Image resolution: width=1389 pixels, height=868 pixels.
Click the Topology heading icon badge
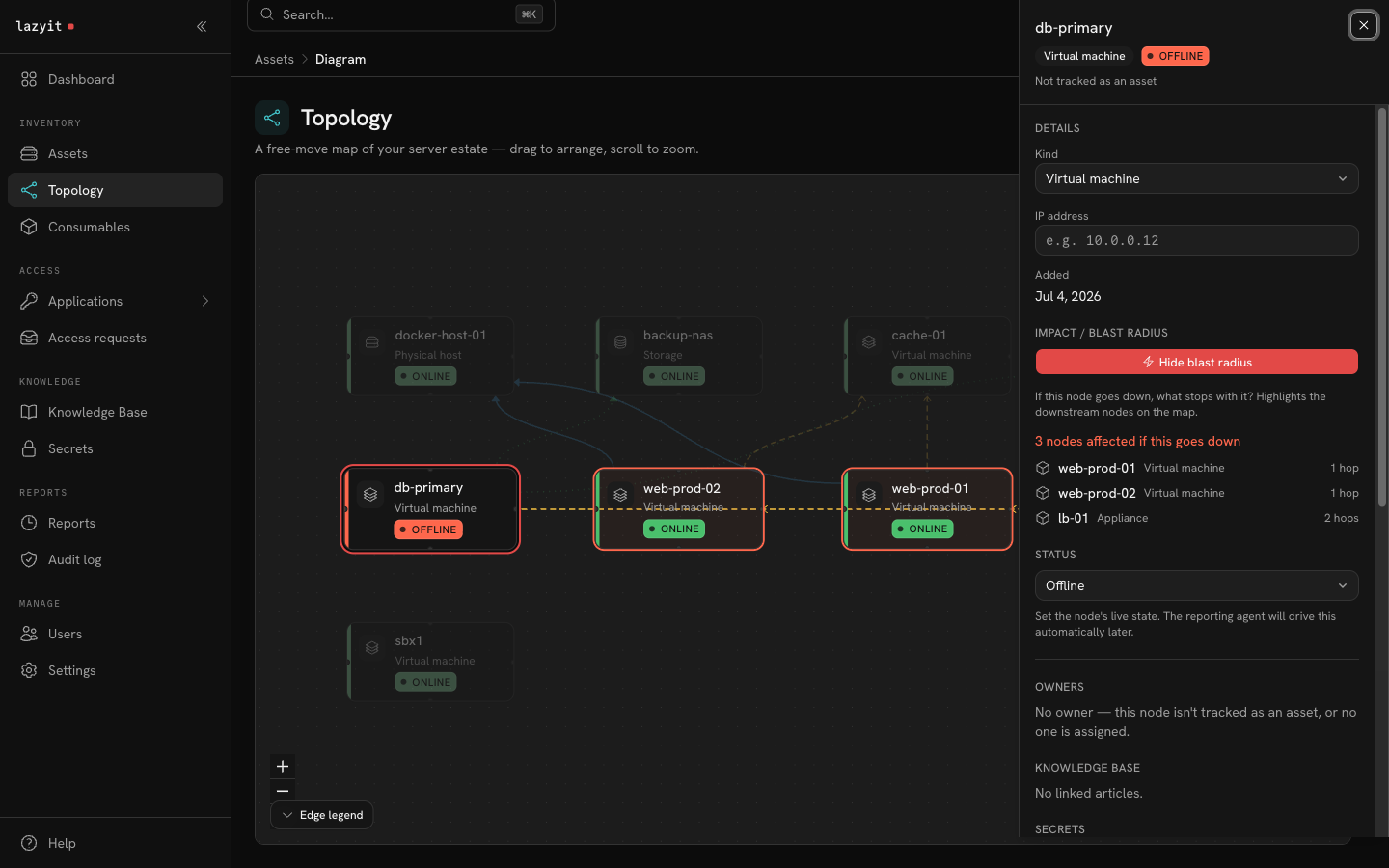272,118
